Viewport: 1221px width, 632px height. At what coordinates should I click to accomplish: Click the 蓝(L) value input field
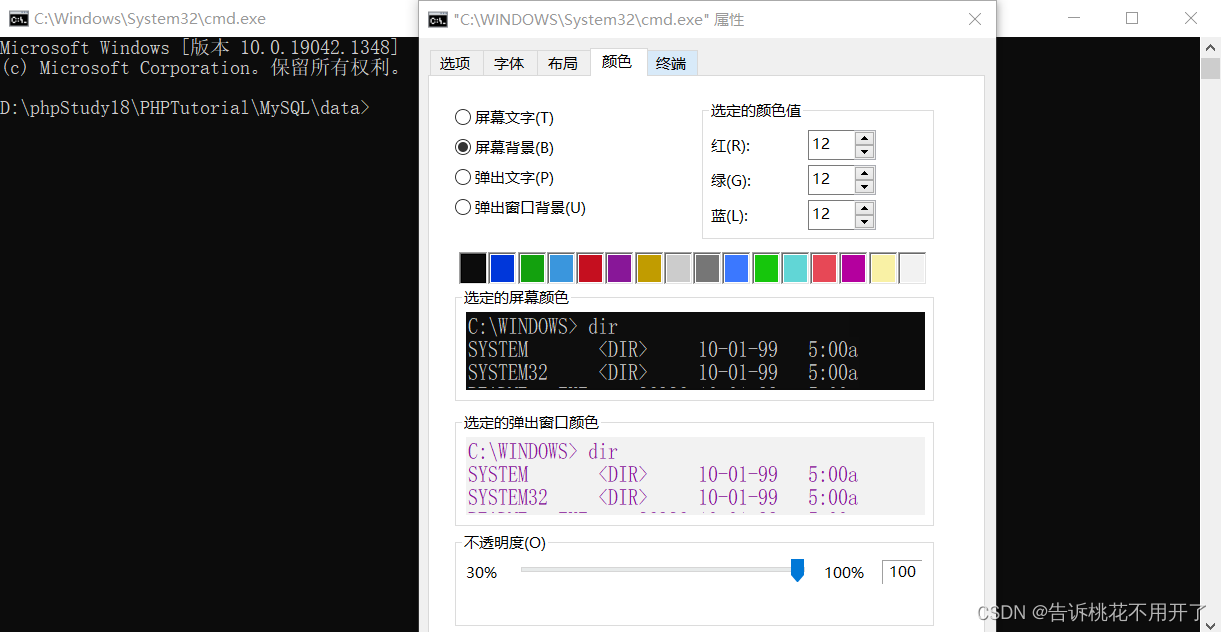pos(832,215)
